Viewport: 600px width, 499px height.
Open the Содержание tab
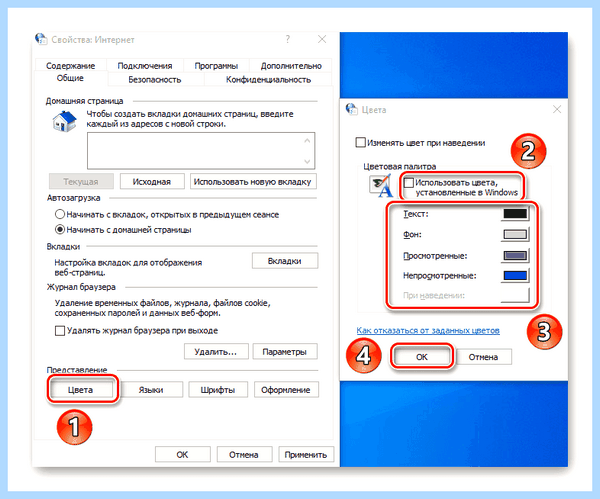70,65
